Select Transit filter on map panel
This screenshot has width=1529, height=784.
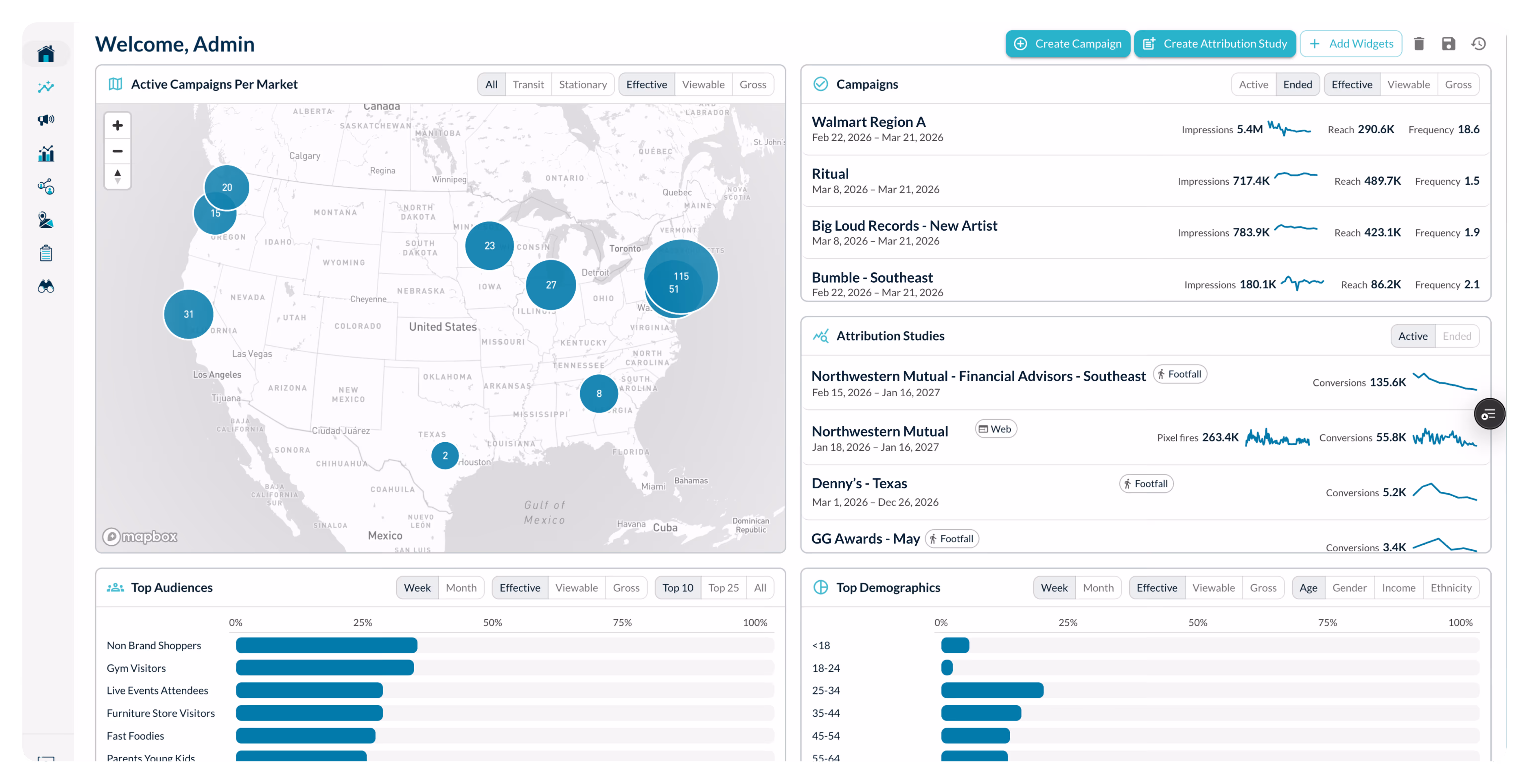(528, 84)
